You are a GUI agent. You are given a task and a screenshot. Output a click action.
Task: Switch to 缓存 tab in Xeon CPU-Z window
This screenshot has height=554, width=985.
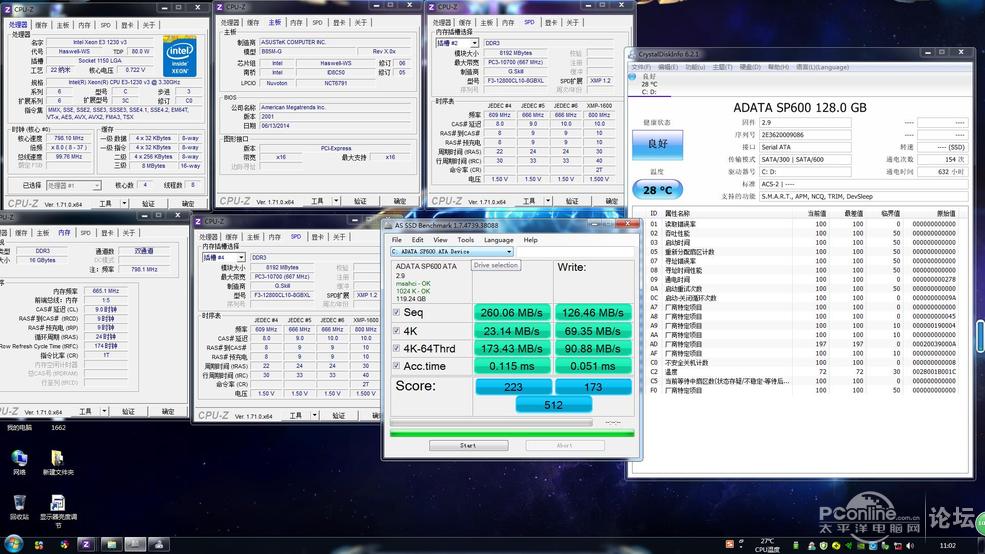click(x=41, y=25)
